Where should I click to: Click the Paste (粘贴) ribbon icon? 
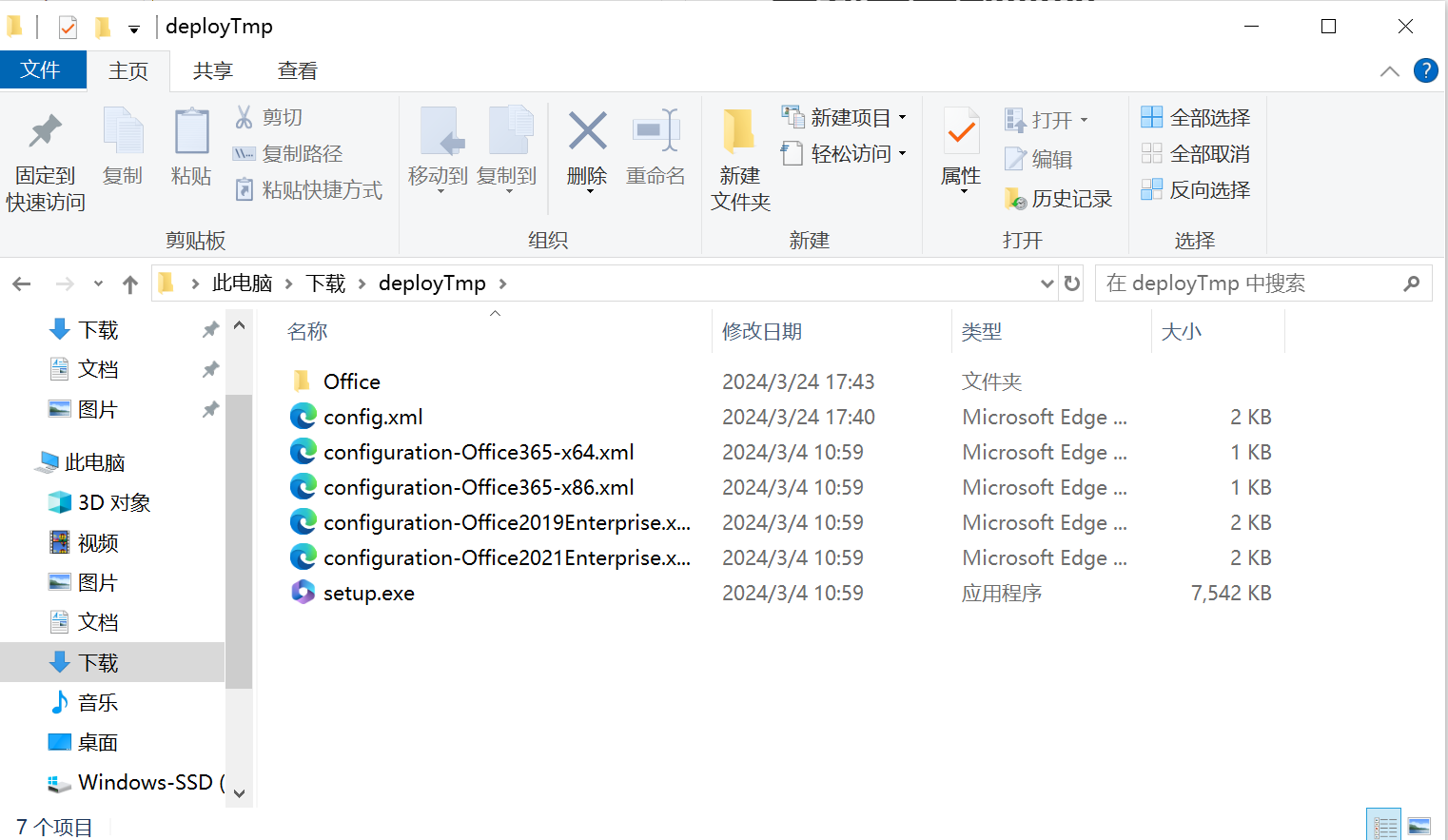(191, 131)
